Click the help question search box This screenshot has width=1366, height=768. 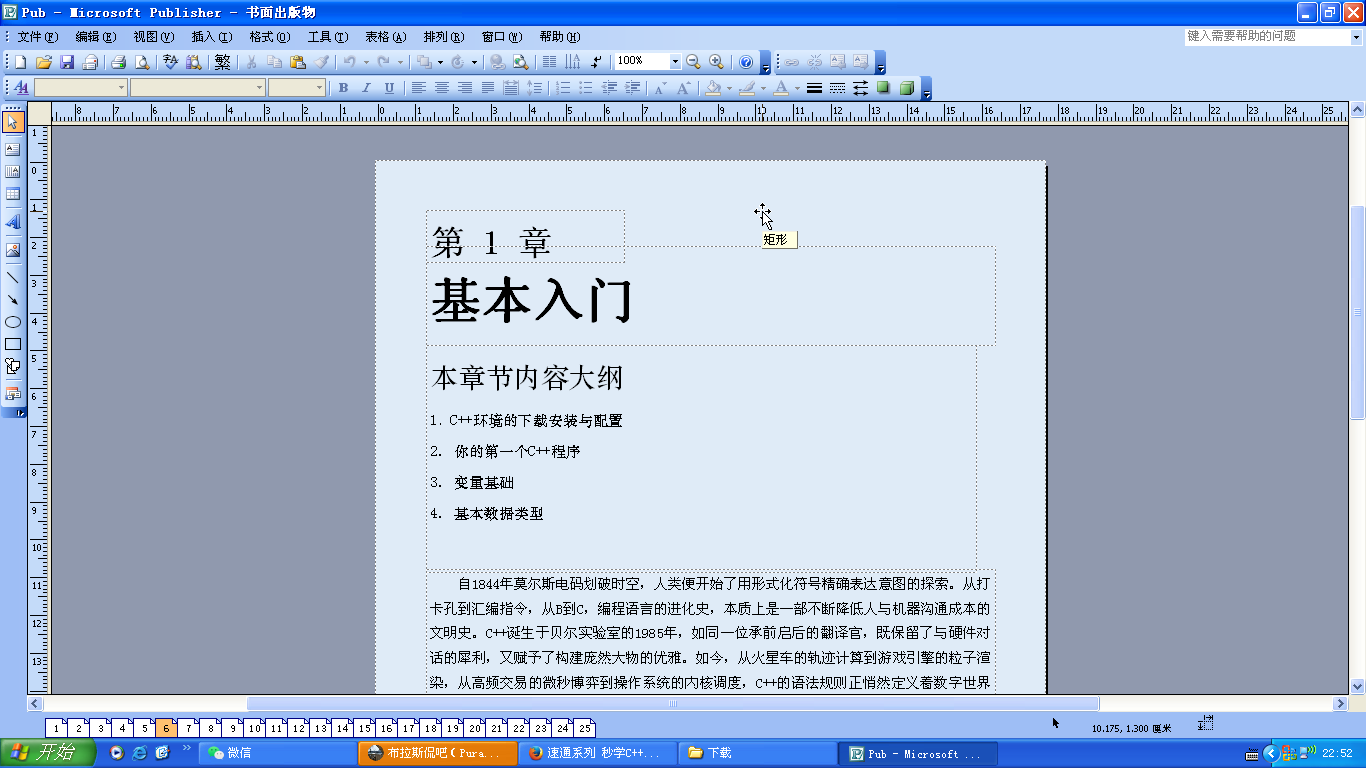click(1267, 36)
